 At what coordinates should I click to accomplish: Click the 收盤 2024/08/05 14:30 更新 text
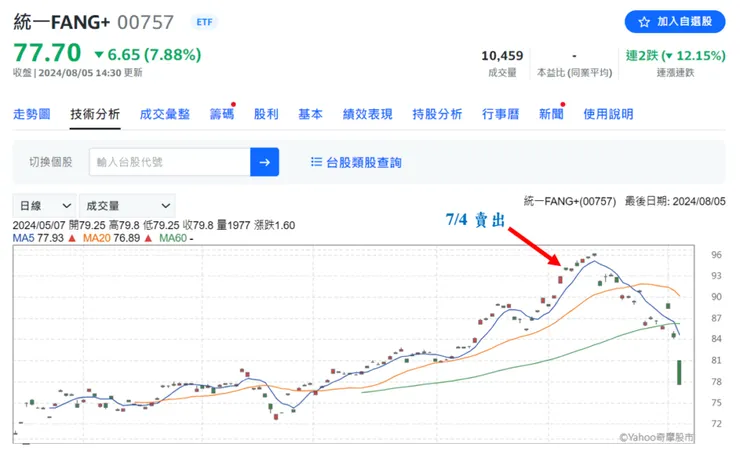pos(77,73)
